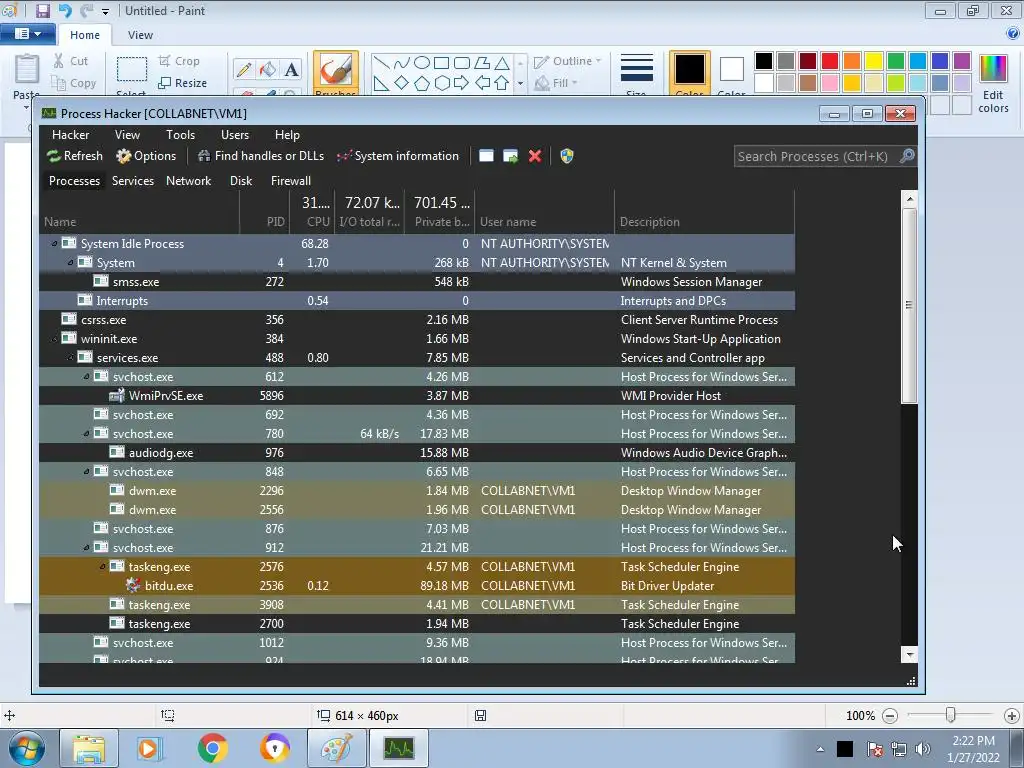Sort by CPU column header

312,212
